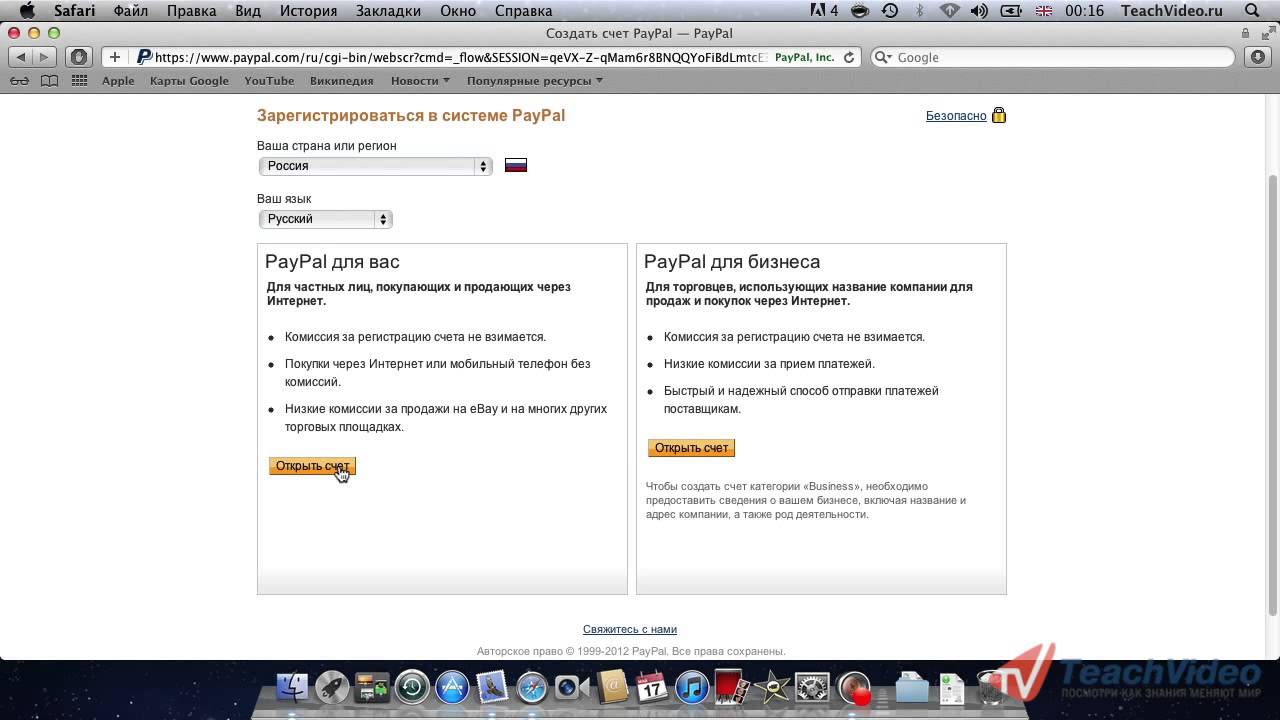Open Launchpad rocket in the Dock
This screenshot has width=1280, height=720.
click(333, 686)
